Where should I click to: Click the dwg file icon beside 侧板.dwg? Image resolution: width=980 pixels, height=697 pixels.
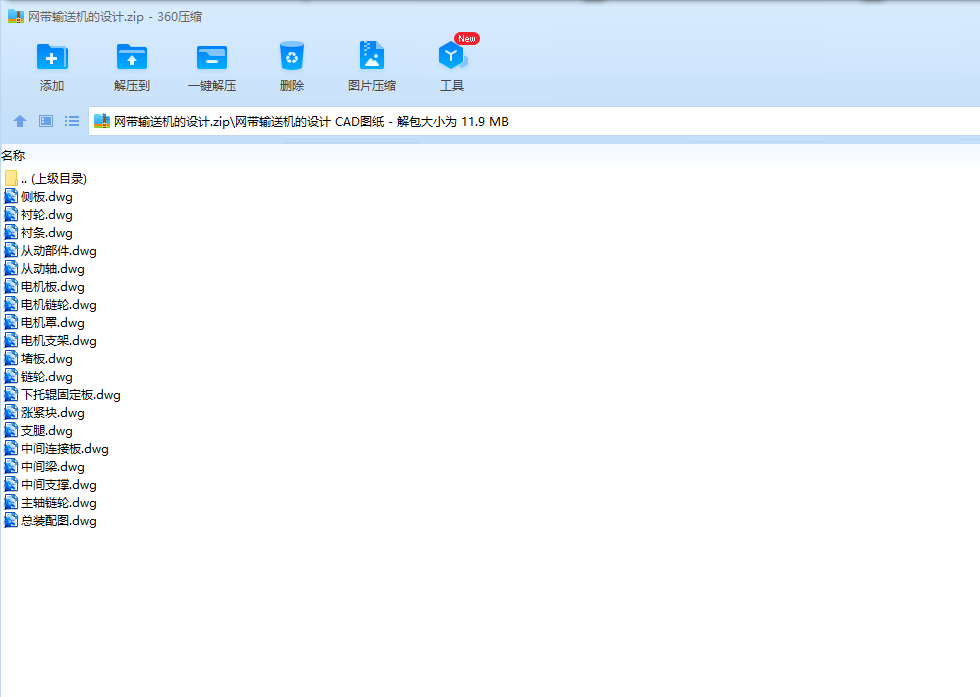click(11, 197)
